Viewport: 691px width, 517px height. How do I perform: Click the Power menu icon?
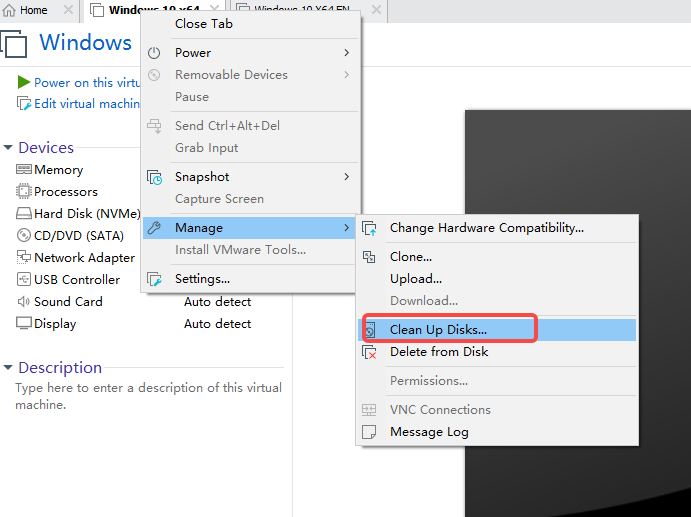154,53
